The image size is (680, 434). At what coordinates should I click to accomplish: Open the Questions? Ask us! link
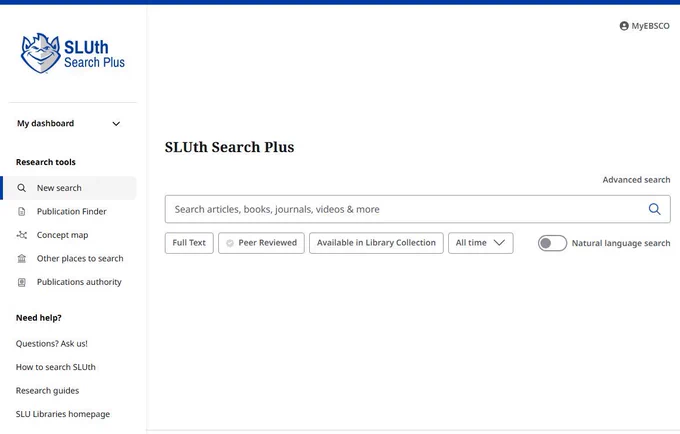click(x=52, y=344)
